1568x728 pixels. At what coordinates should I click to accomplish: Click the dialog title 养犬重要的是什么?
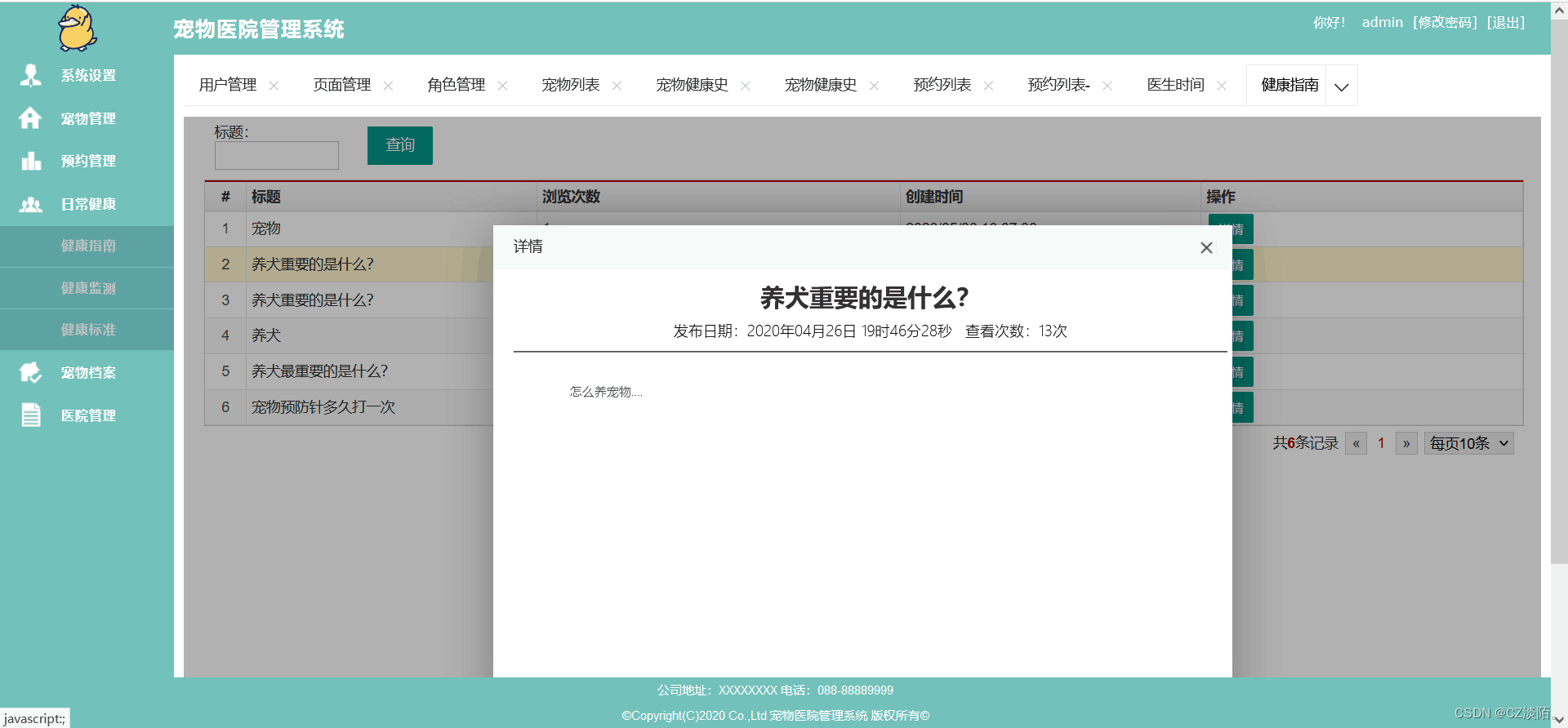[x=864, y=298]
